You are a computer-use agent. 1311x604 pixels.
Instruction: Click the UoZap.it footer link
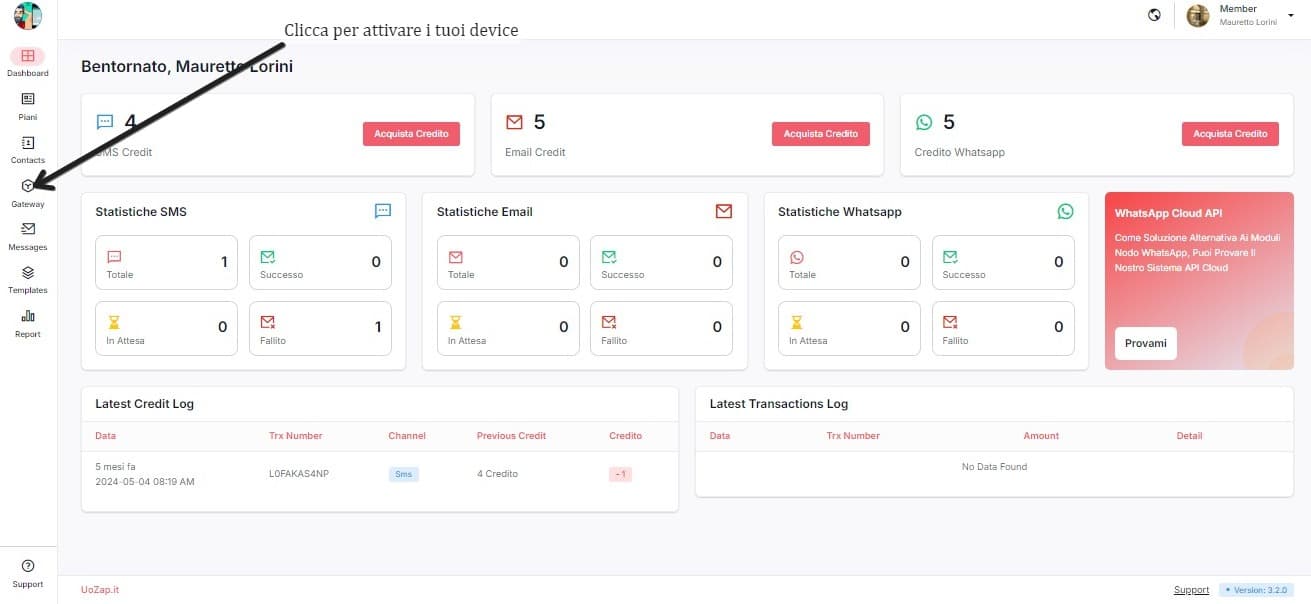coord(100,590)
